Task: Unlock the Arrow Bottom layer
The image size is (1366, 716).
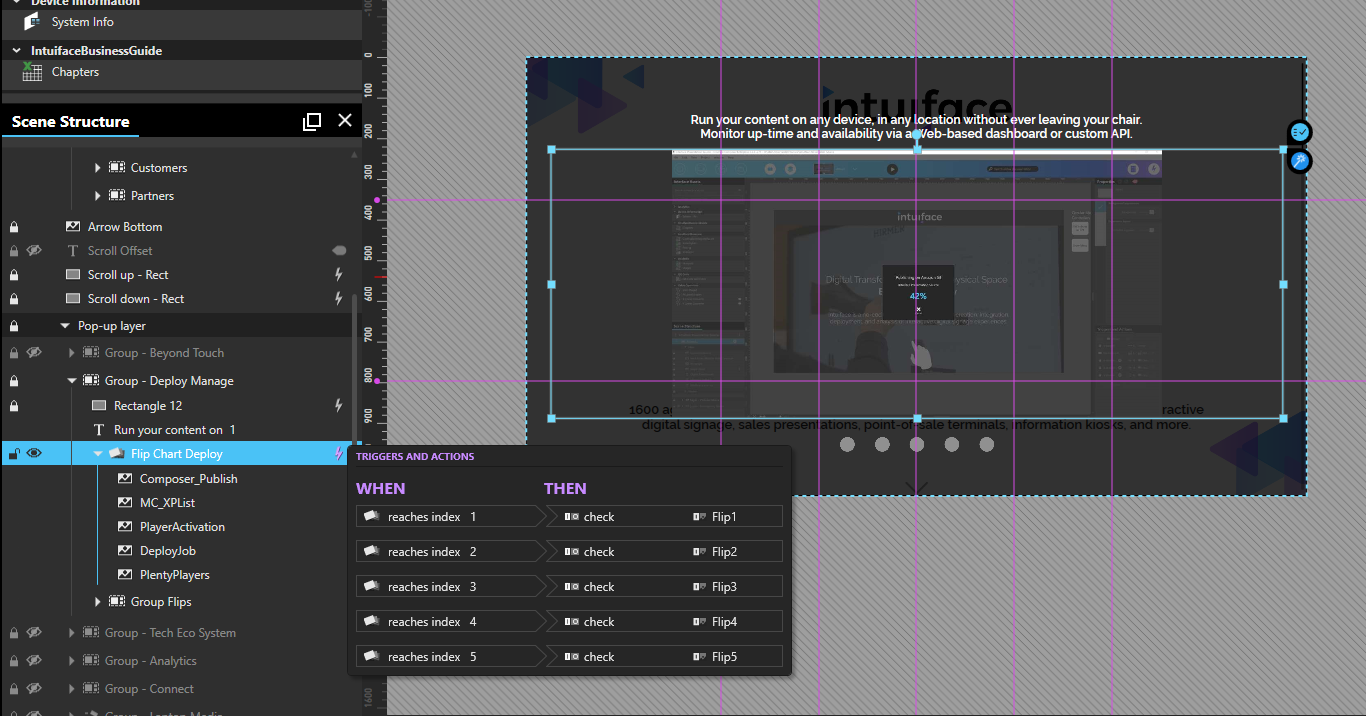Action: [x=14, y=226]
